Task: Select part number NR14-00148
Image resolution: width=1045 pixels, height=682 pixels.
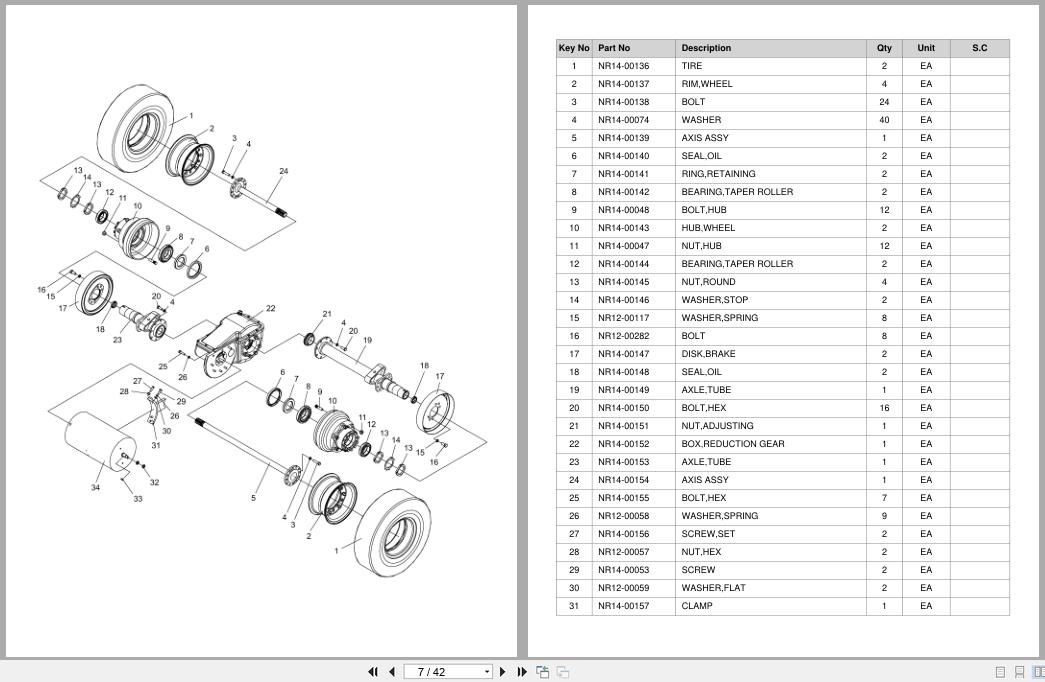Action: click(623, 372)
